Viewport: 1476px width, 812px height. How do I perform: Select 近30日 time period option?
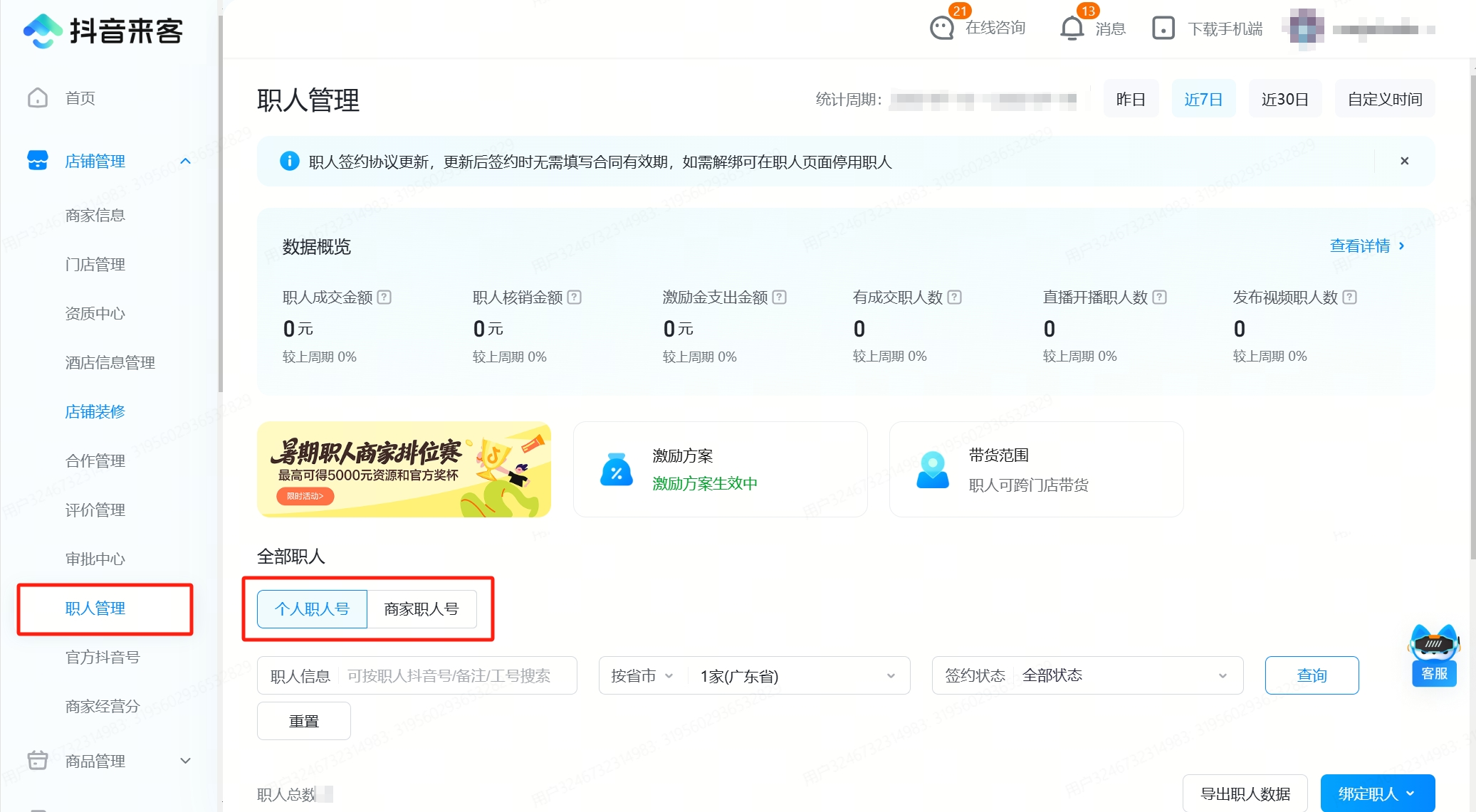1284,99
